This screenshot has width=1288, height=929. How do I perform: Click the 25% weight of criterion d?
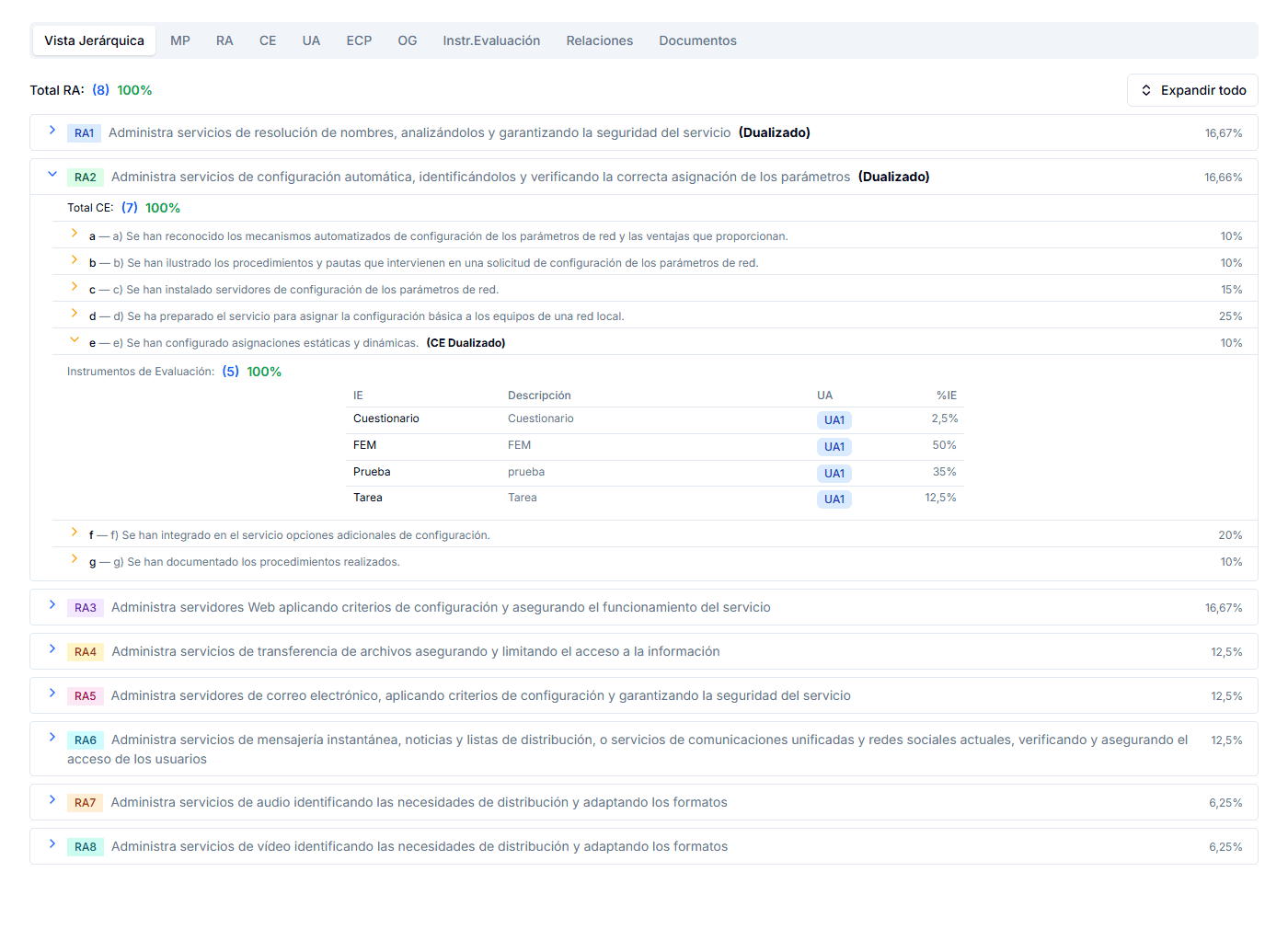click(1231, 316)
